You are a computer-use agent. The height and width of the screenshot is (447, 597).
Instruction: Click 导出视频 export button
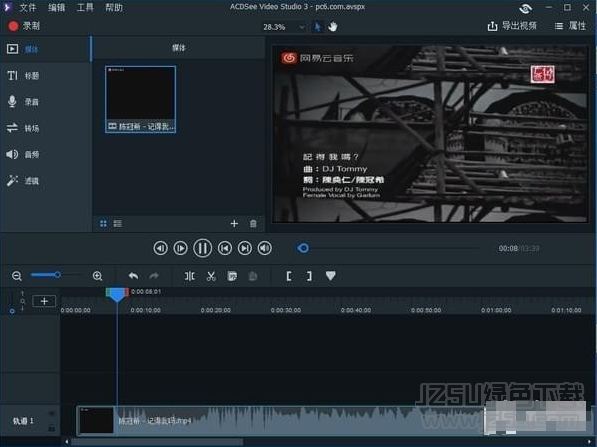(512, 26)
